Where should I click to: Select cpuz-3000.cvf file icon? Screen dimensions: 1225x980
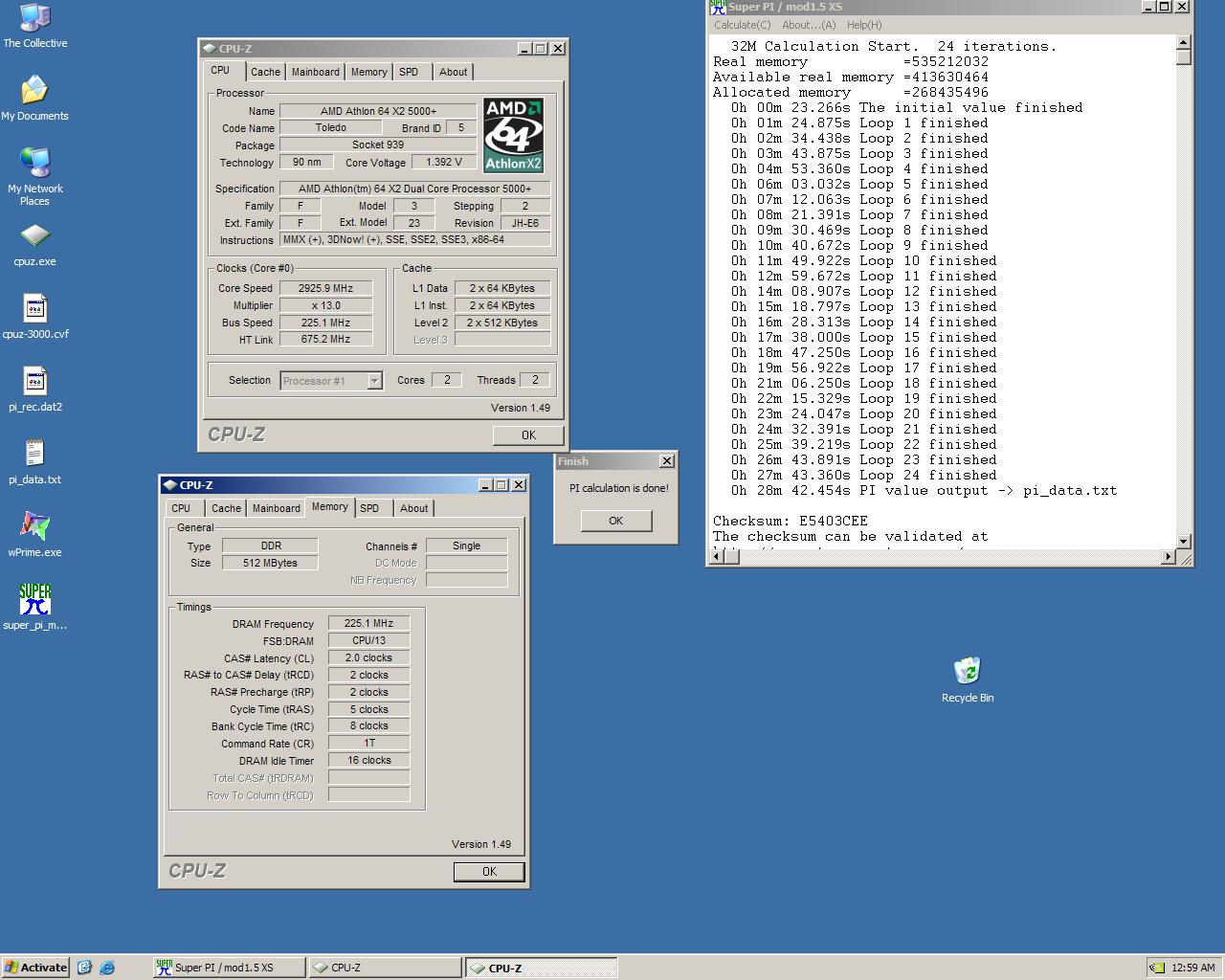tap(35, 318)
